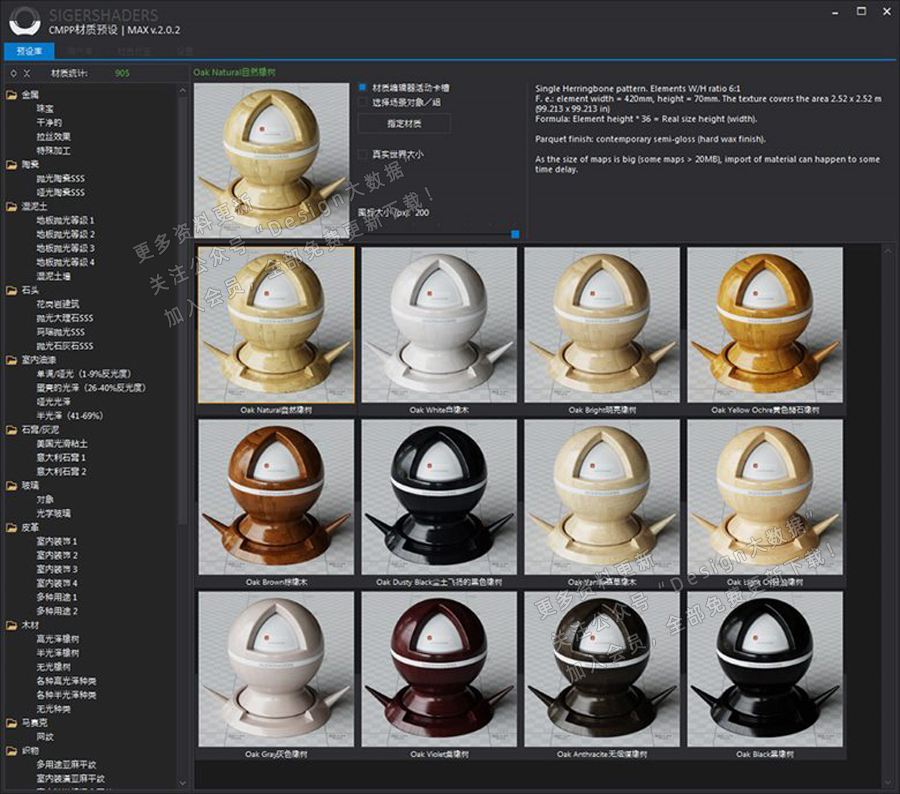
Task: Click the SigerShaders logo icon
Action: (x=22, y=22)
